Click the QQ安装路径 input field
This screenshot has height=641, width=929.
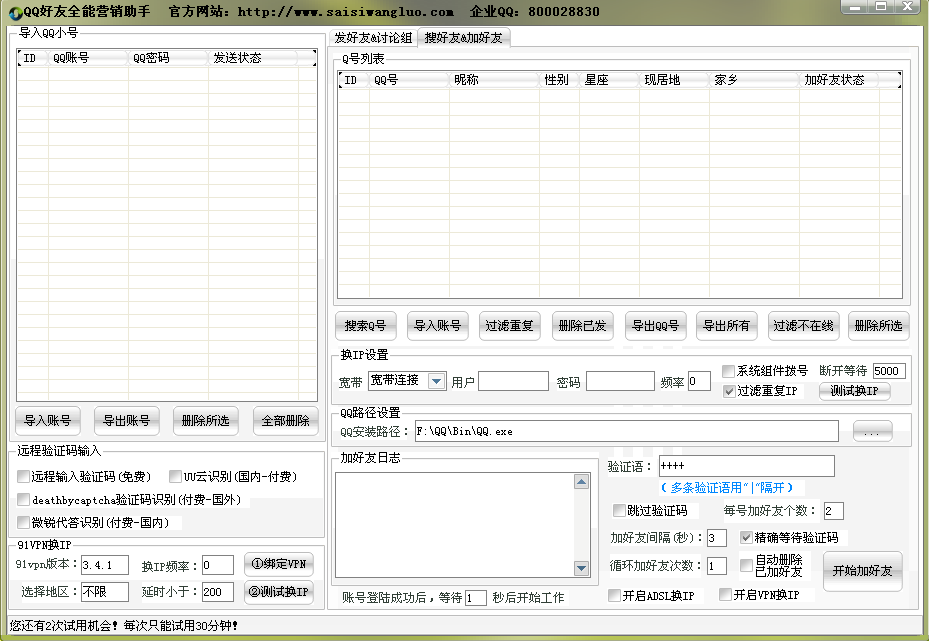pyautogui.click(x=627, y=431)
